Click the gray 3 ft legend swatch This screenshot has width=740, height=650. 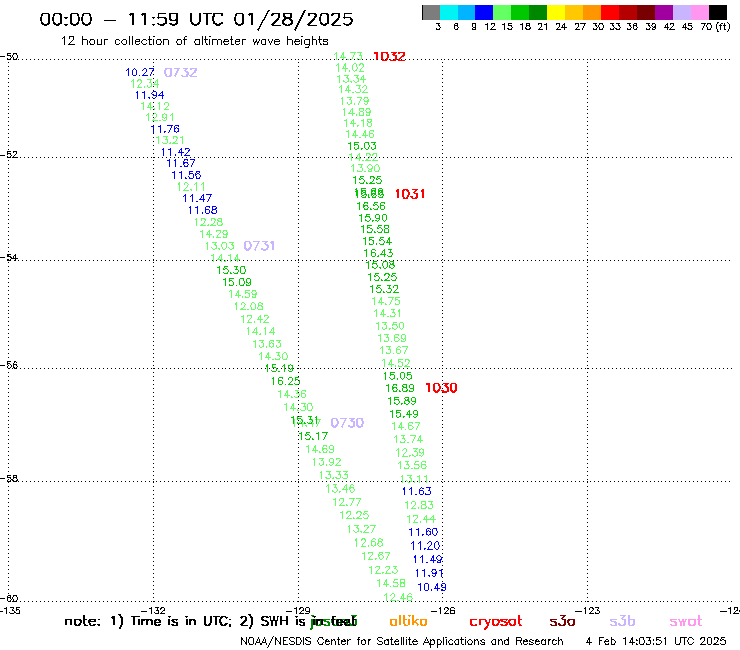[431, 12]
